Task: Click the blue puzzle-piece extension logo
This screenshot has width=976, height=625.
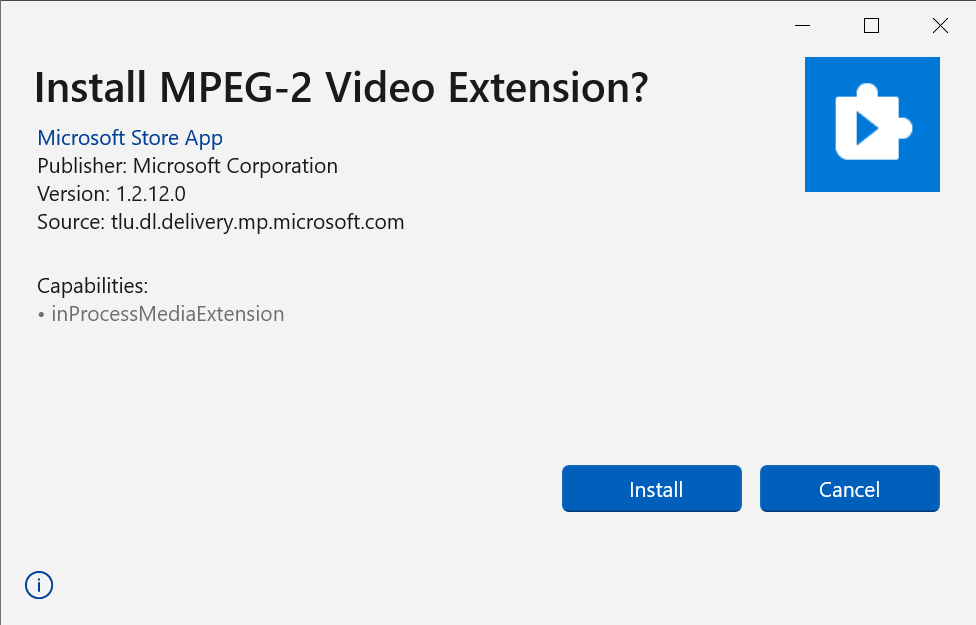Action: 872,124
